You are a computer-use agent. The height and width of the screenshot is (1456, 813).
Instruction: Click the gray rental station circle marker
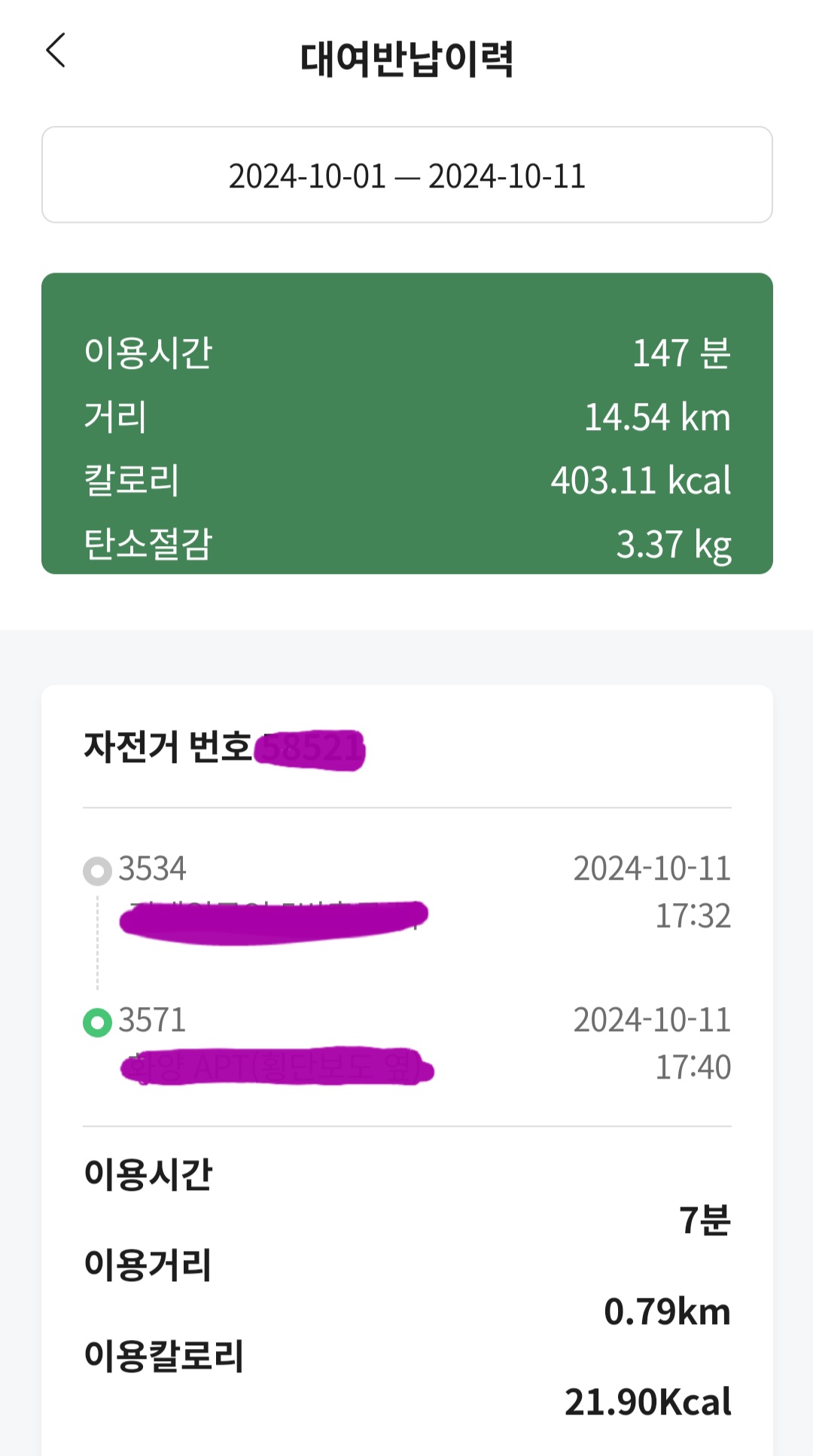97,871
